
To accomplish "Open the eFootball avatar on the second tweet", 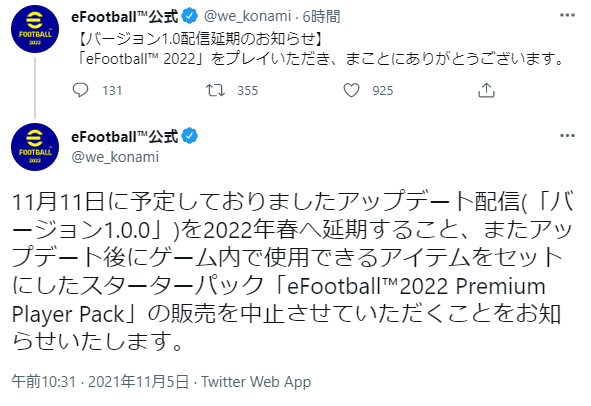I will [x=35, y=147].
